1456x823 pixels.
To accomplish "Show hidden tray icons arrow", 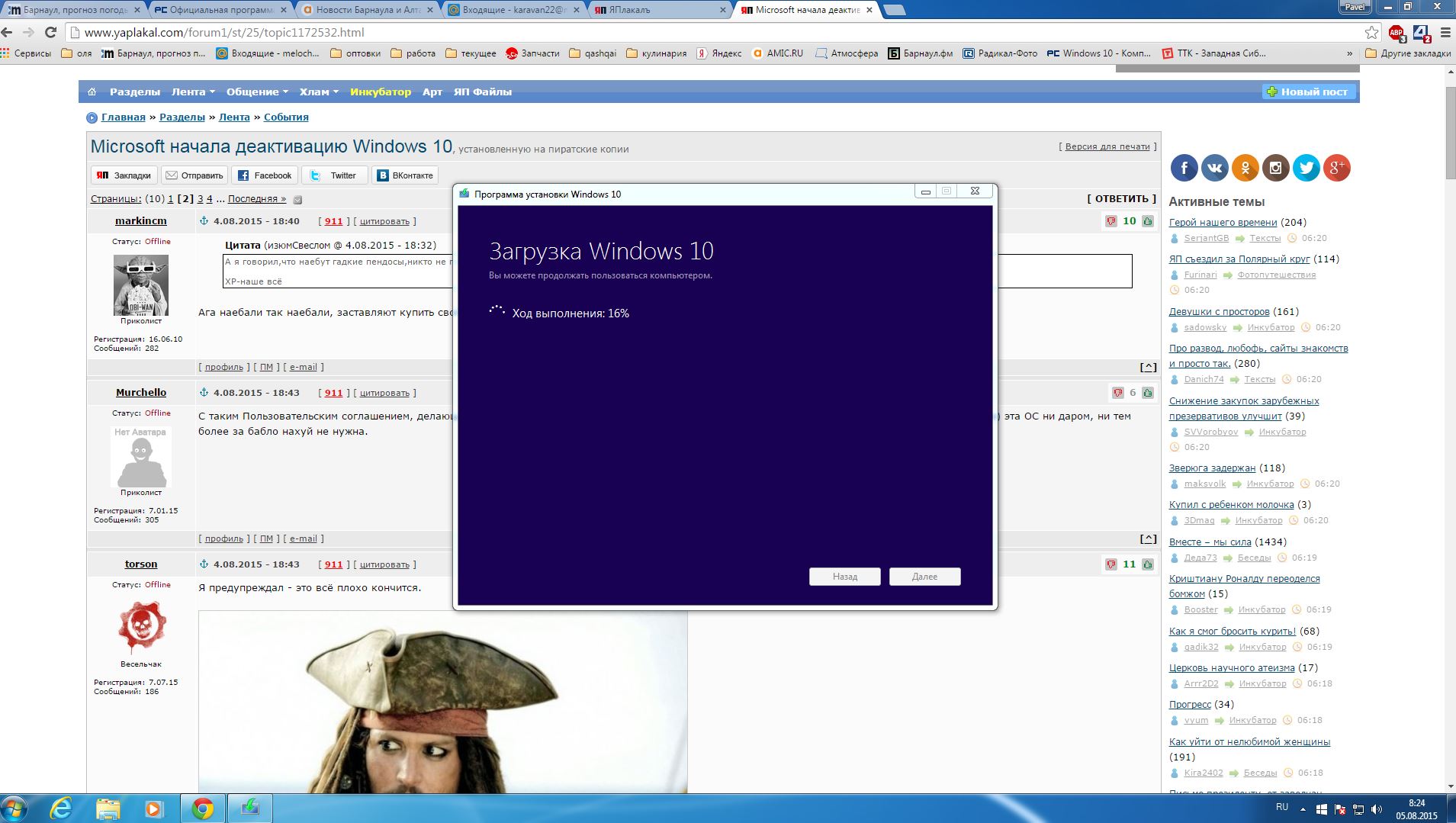I will coord(1303,809).
